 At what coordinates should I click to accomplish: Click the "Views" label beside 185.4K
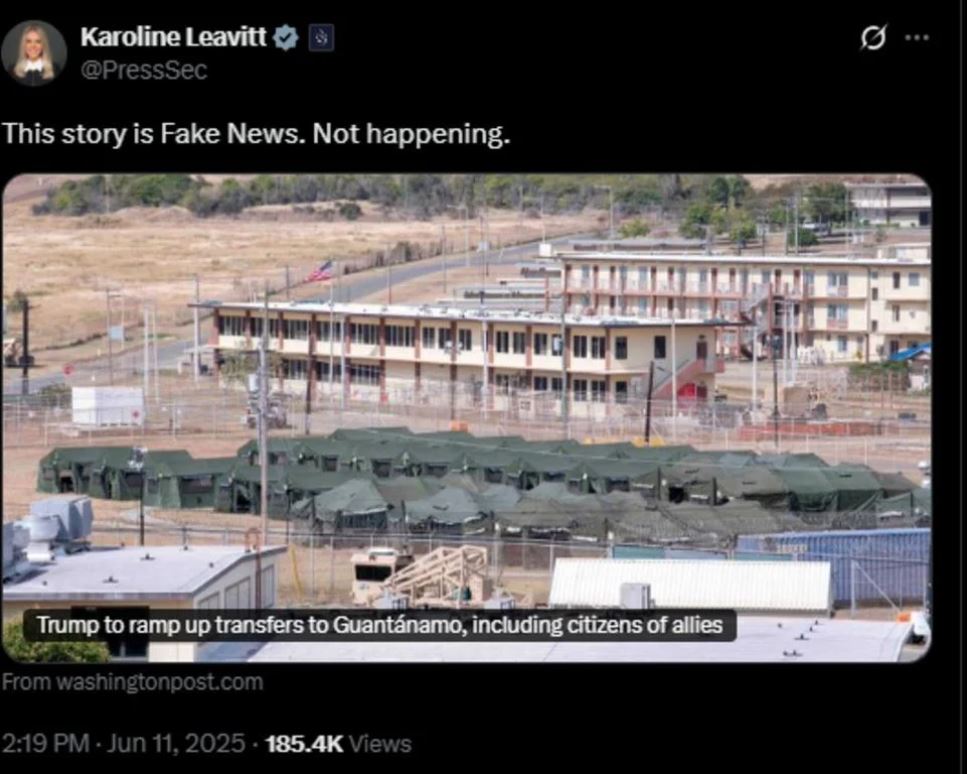point(380,744)
